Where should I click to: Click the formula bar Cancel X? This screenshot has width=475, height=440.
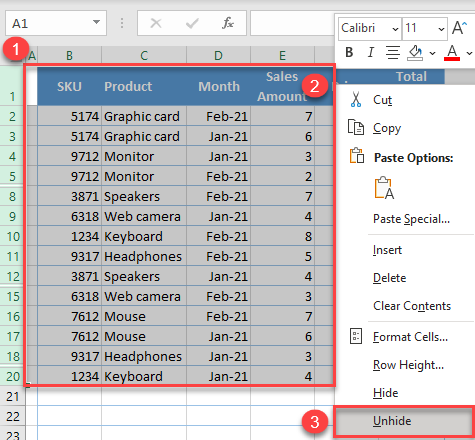coord(156,23)
